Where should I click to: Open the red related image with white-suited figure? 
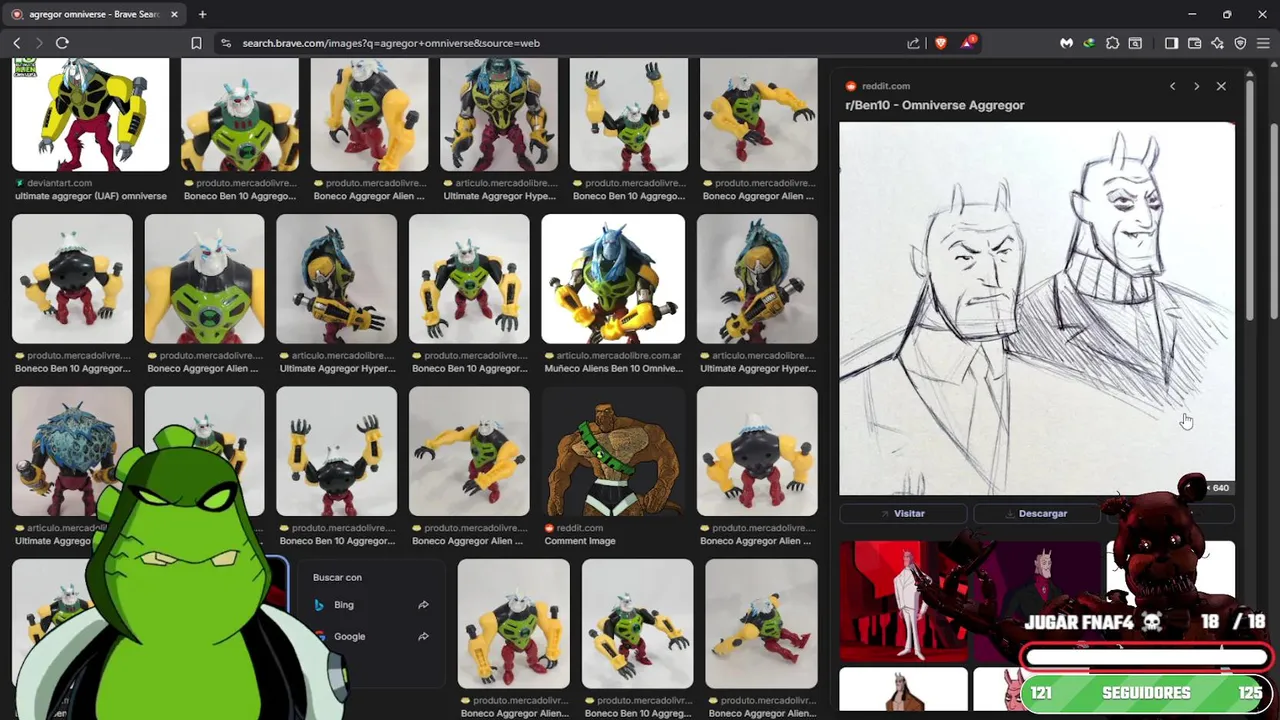(903, 601)
